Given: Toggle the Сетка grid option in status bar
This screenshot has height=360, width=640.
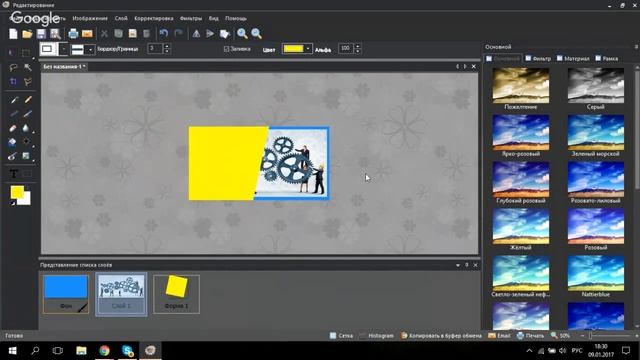Looking at the screenshot, I should pos(341,336).
